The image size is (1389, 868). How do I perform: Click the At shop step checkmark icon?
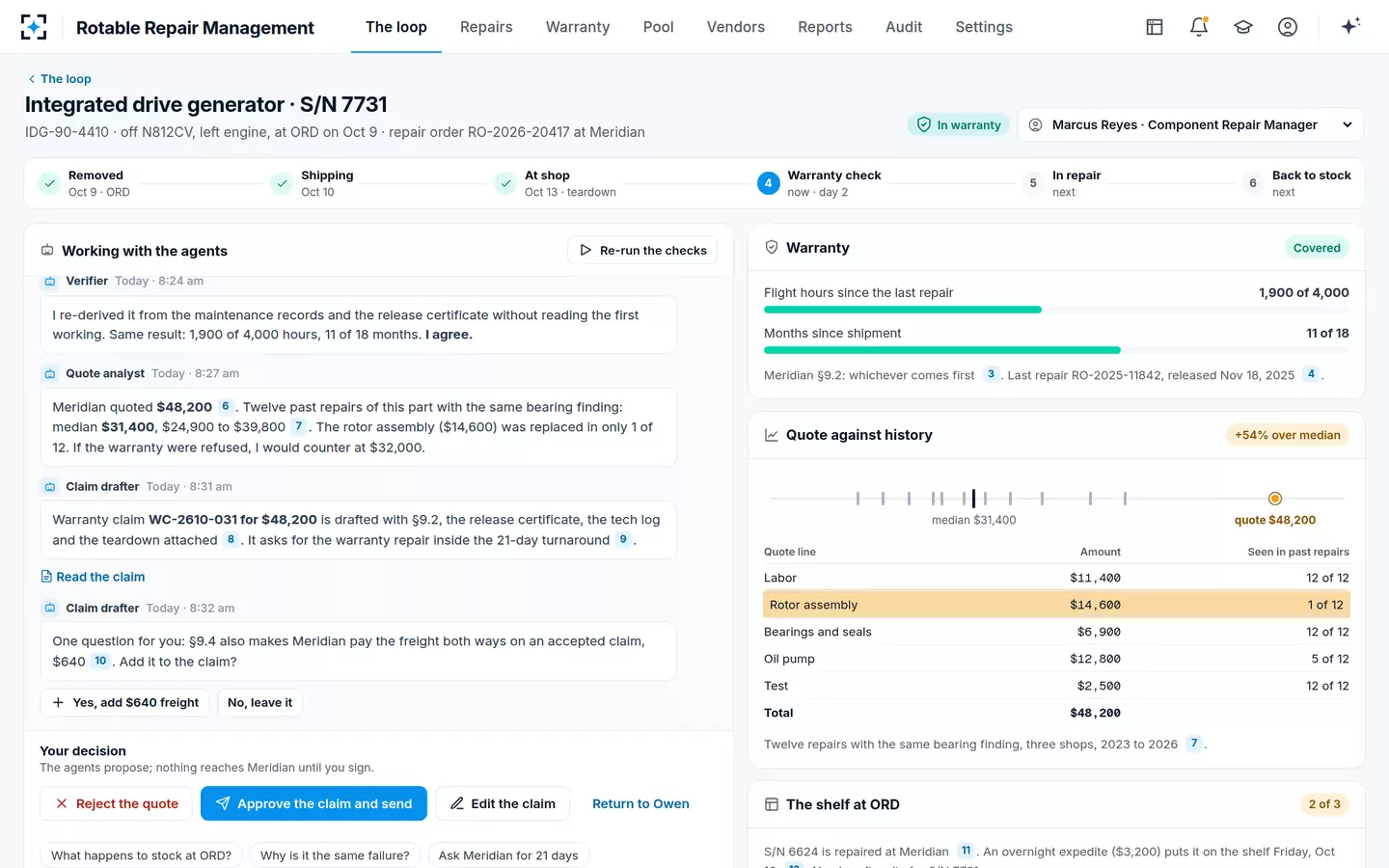pos(505,183)
